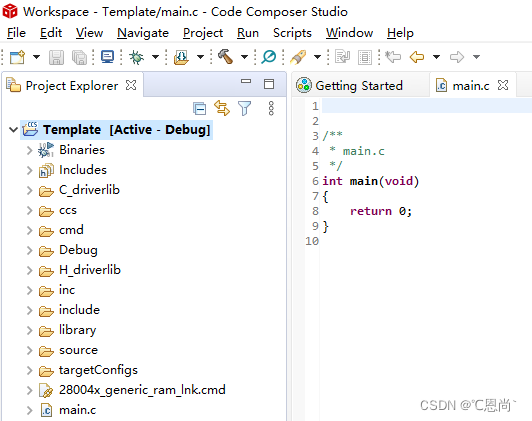
Task: Click the build configuration curly-brace icon
Action: coord(181,57)
